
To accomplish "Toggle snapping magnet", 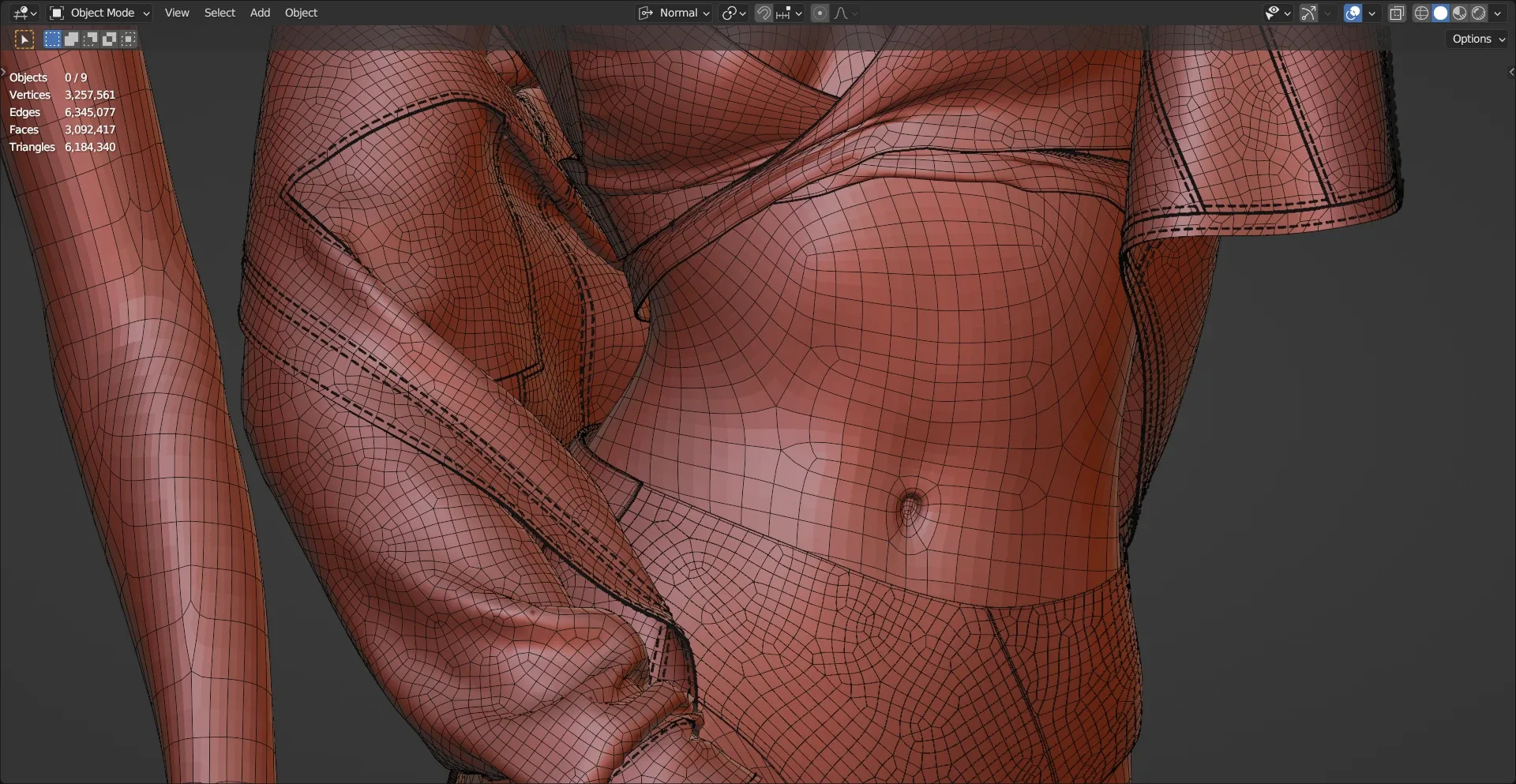I will click(x=764, y=13).
